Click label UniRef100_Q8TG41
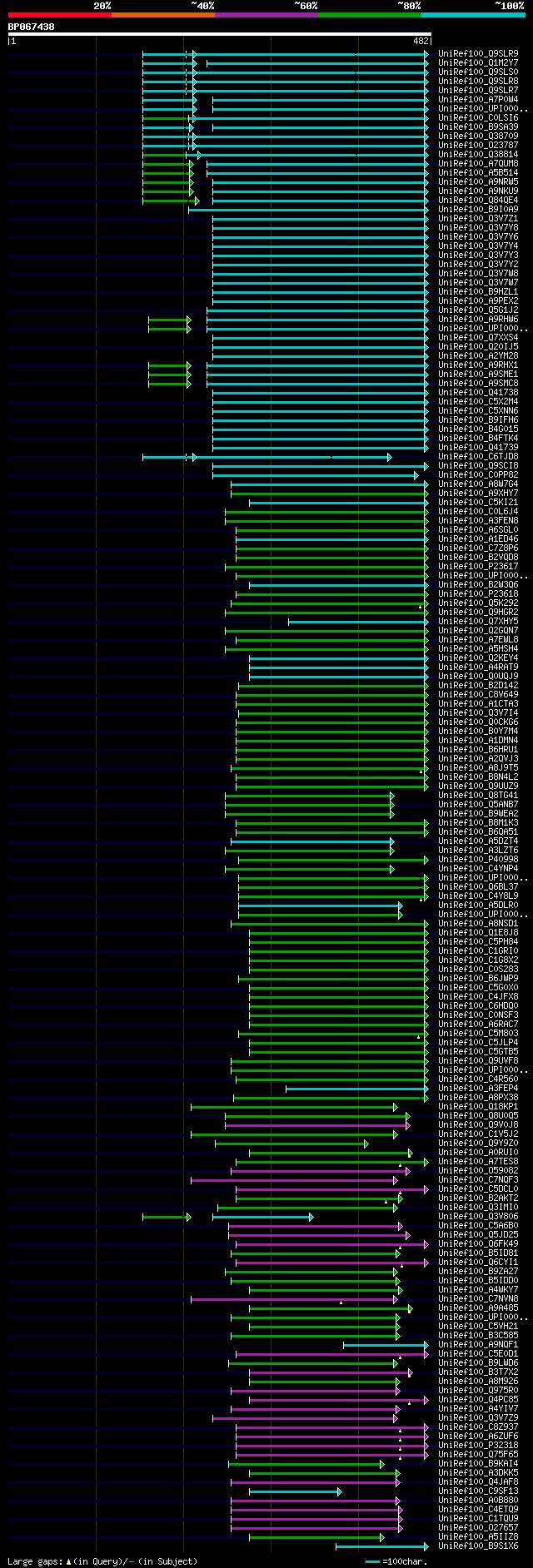 [478, 795]
